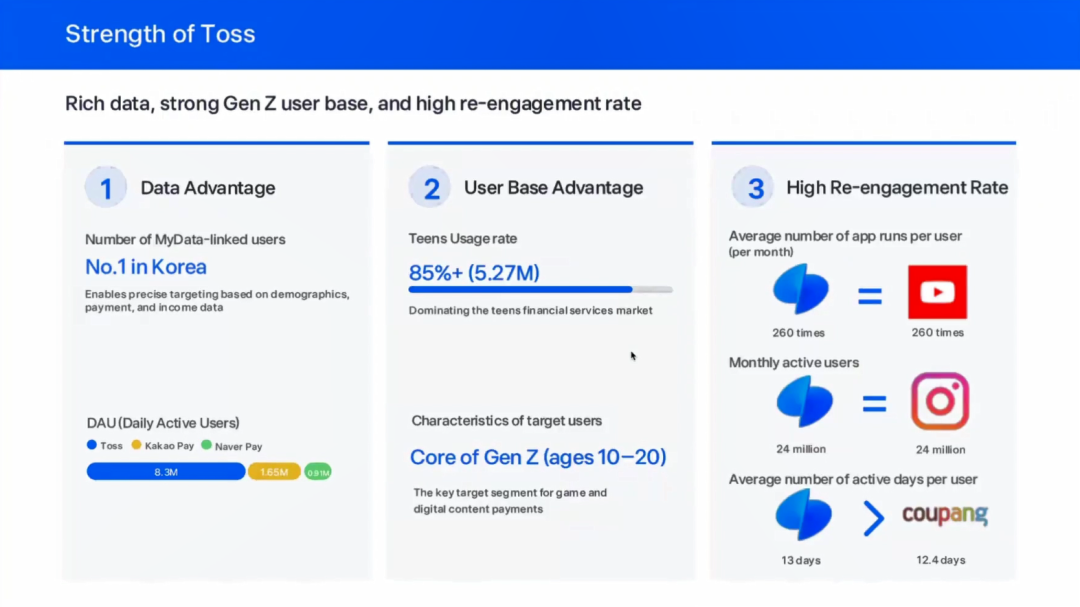The image size is (1080, 607).
Task: Click the 'Rich data, strong Gen Z' subtitle
Action: [x=353, y=103]
